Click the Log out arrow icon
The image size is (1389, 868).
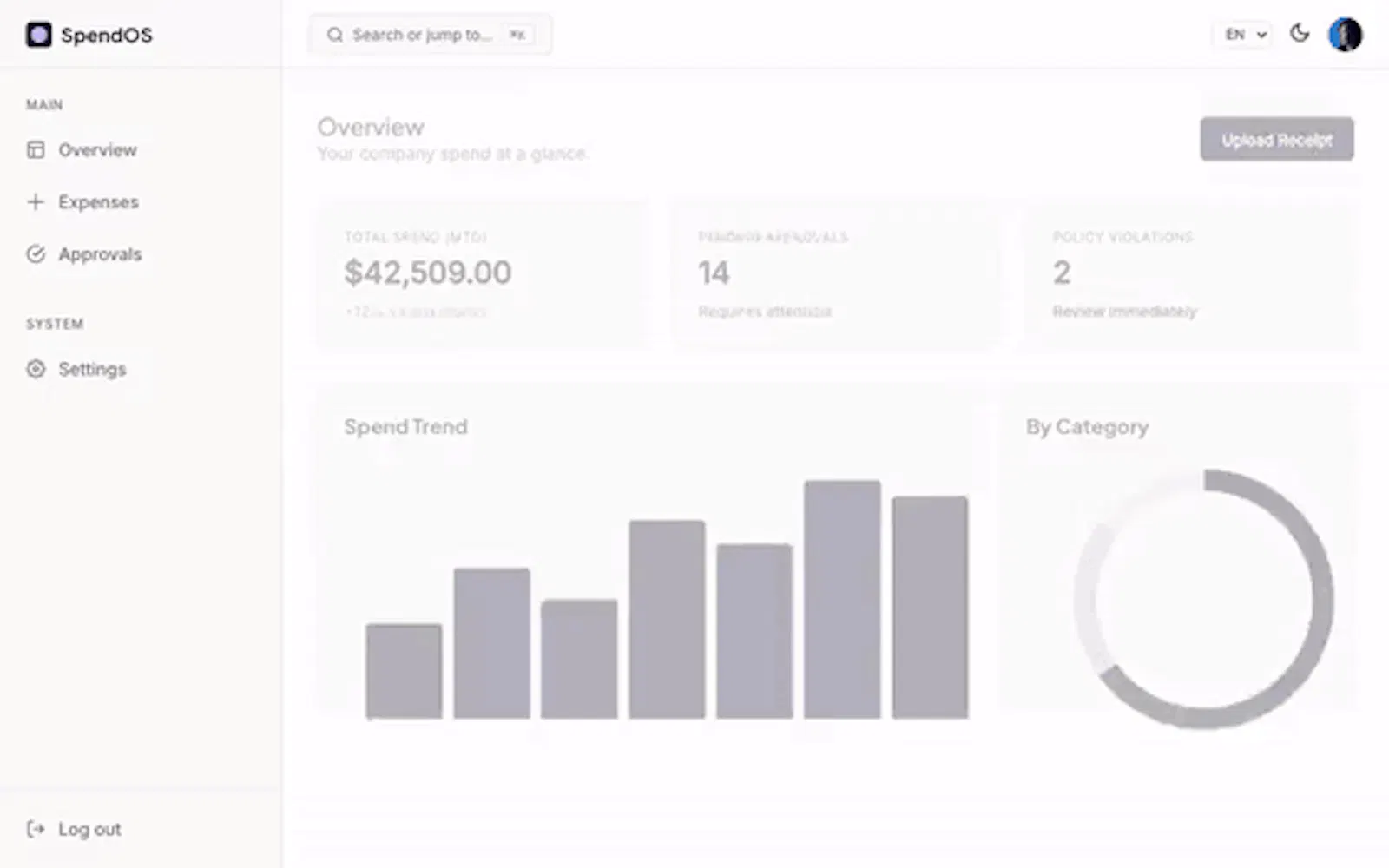[36, 829]
